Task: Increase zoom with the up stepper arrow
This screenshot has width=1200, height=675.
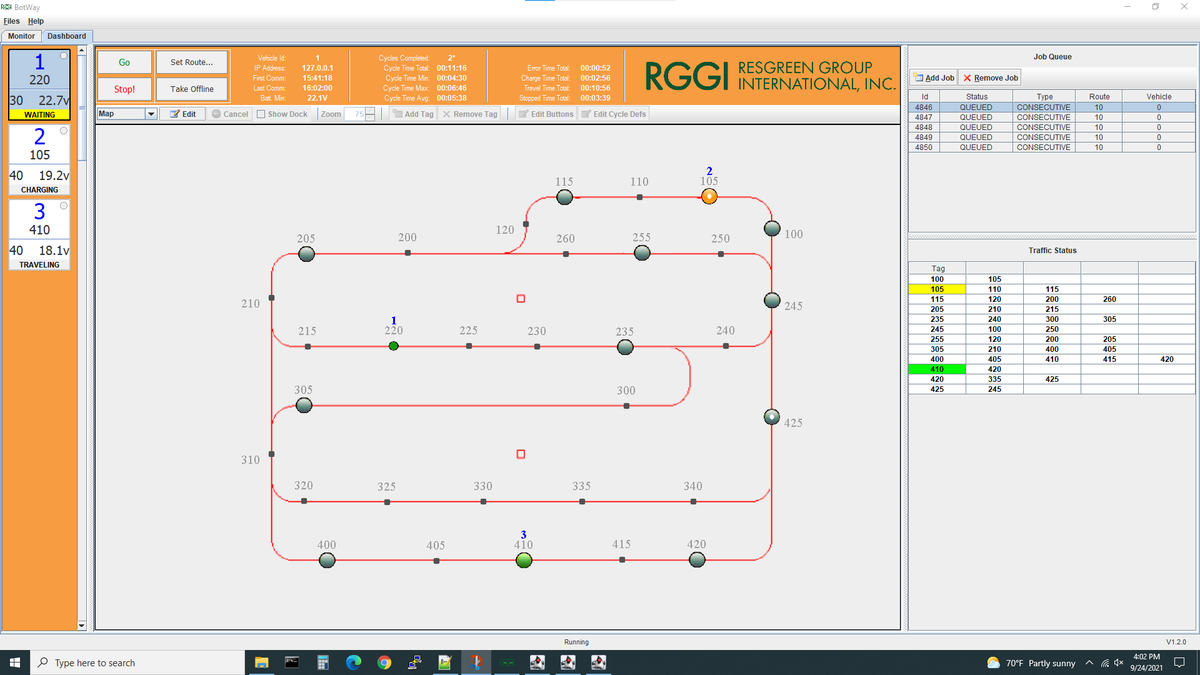Action: (x=369, y=111)
